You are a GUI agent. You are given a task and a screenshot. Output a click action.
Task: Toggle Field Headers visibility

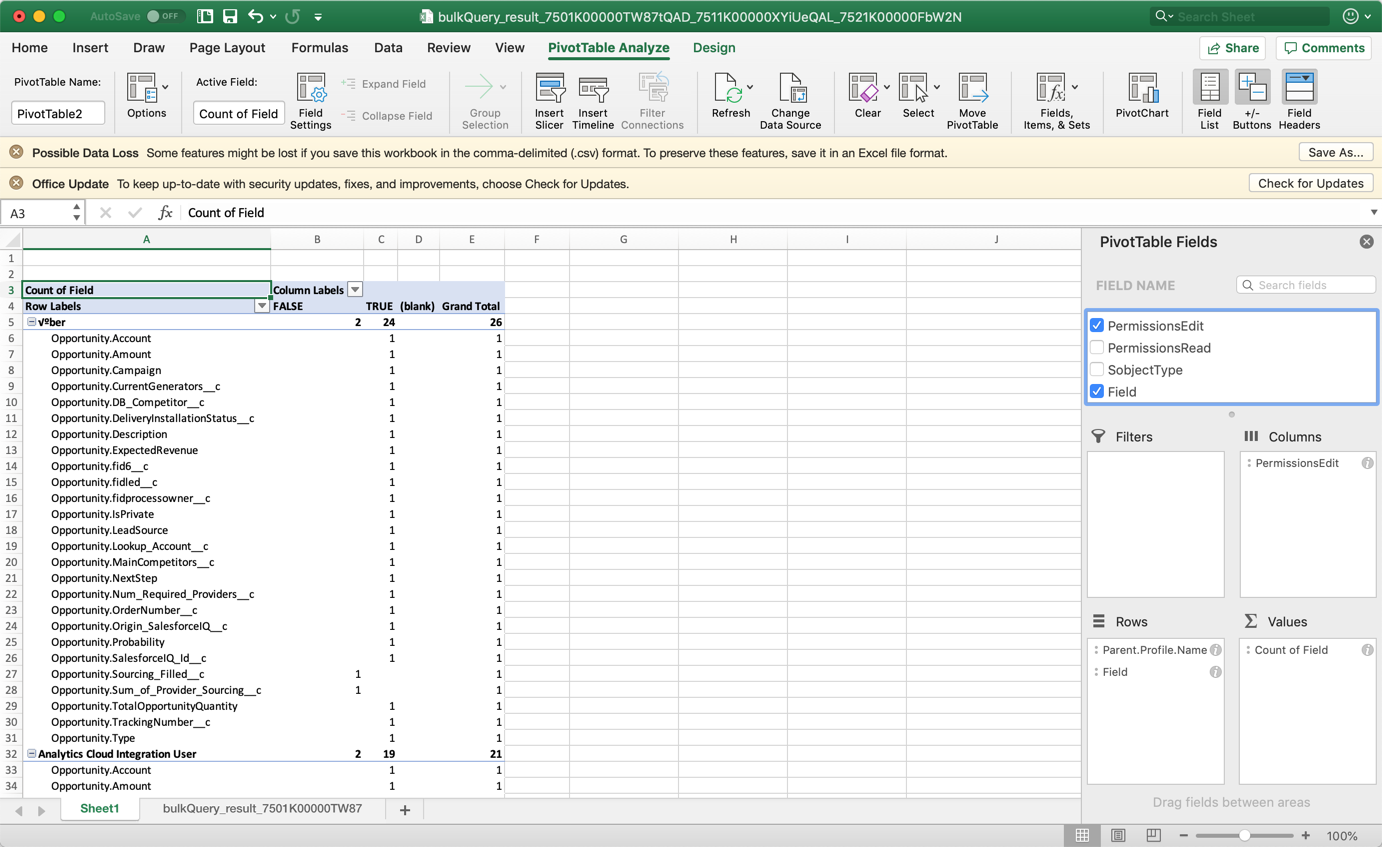[1299, 95]
